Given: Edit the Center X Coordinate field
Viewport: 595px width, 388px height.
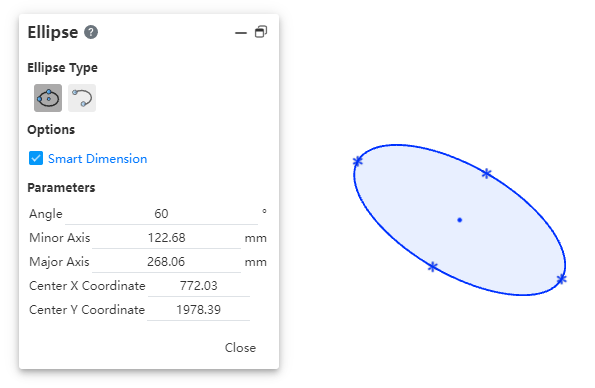Looking at the screenshot, I should click(x=198, y=286).
